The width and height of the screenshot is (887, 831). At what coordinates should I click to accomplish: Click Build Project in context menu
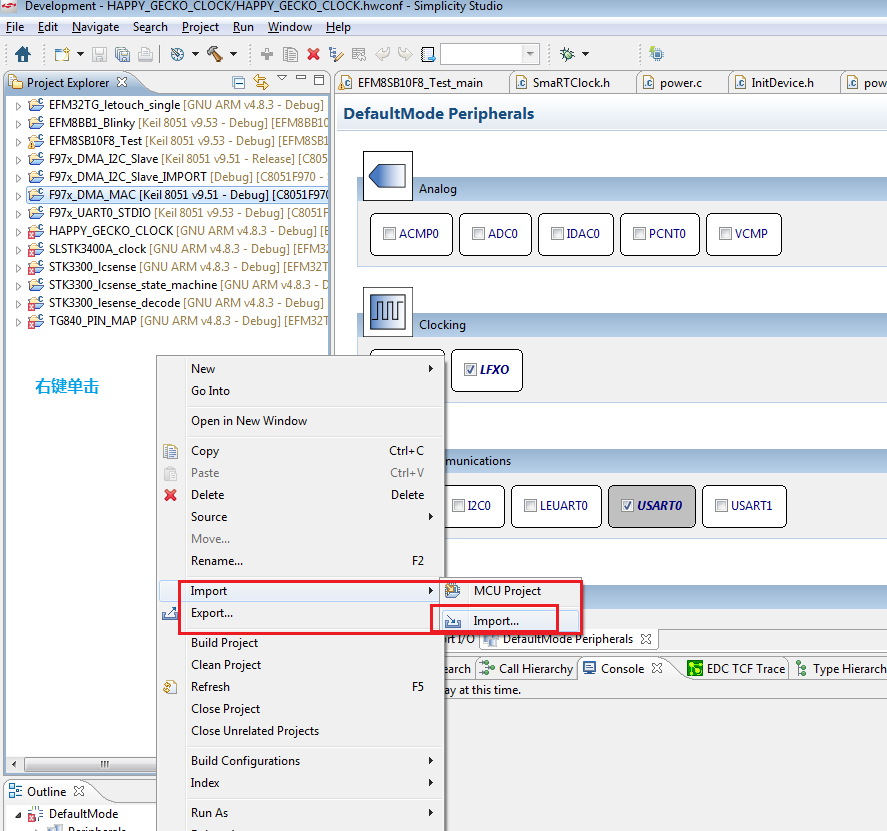tap(225, 643)
